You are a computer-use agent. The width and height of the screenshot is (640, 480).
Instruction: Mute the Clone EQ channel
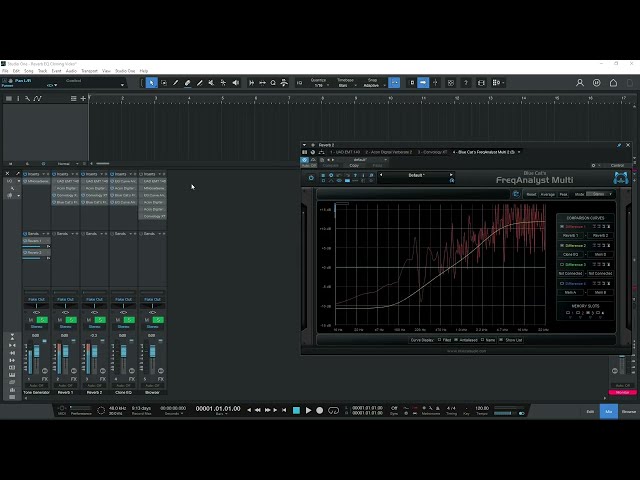[118, 320]
